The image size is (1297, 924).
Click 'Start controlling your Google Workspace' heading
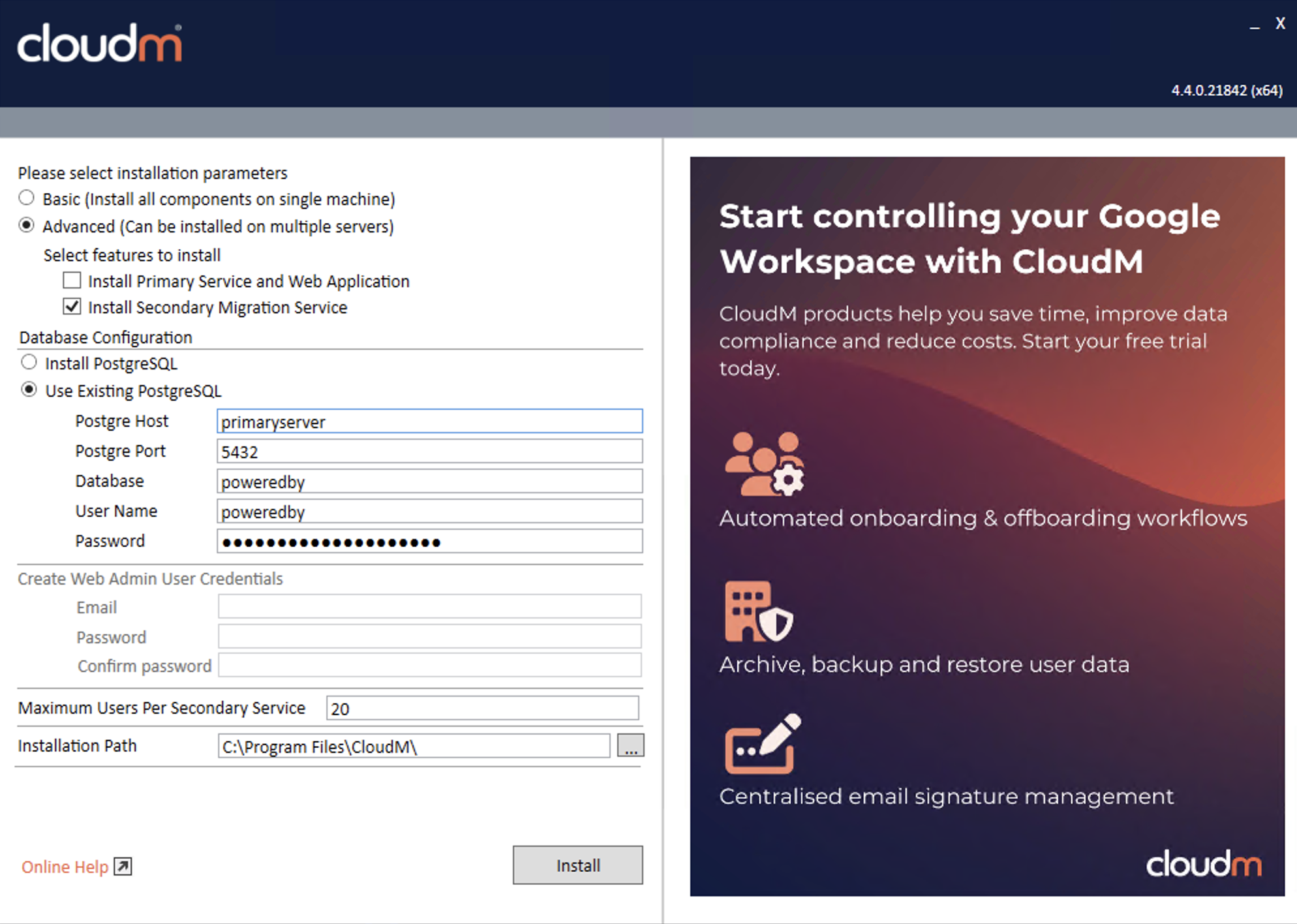click(x=969, y=238)
